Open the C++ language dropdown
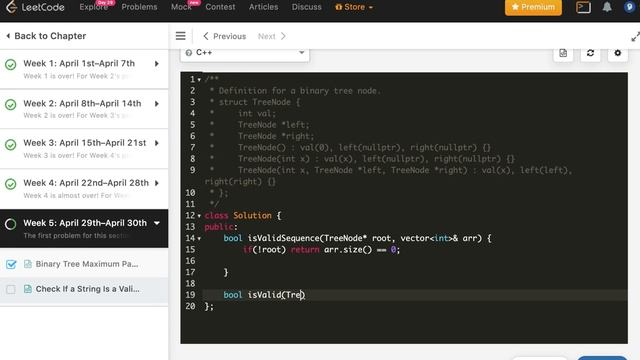Viewport: 640px width, 360px height. (245, 53)
